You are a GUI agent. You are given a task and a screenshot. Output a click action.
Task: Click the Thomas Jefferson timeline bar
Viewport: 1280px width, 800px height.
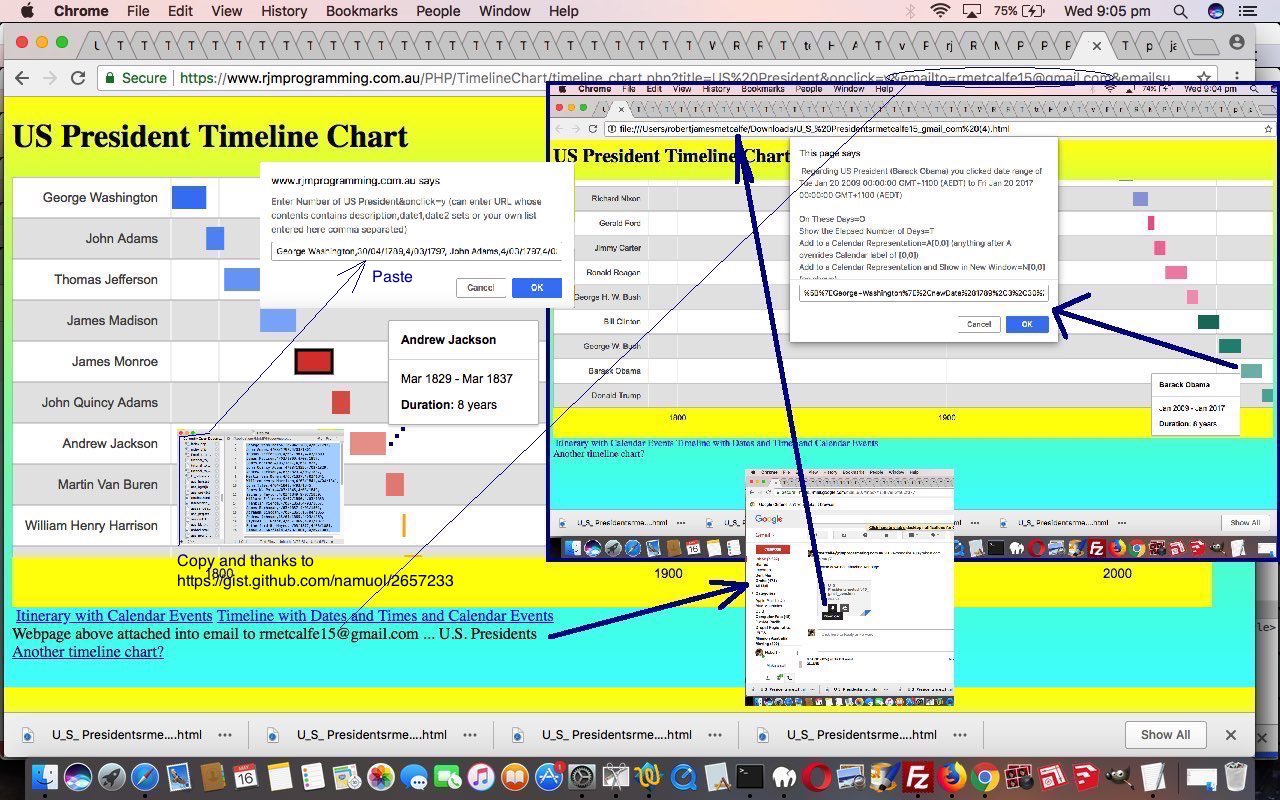[242, 279]
